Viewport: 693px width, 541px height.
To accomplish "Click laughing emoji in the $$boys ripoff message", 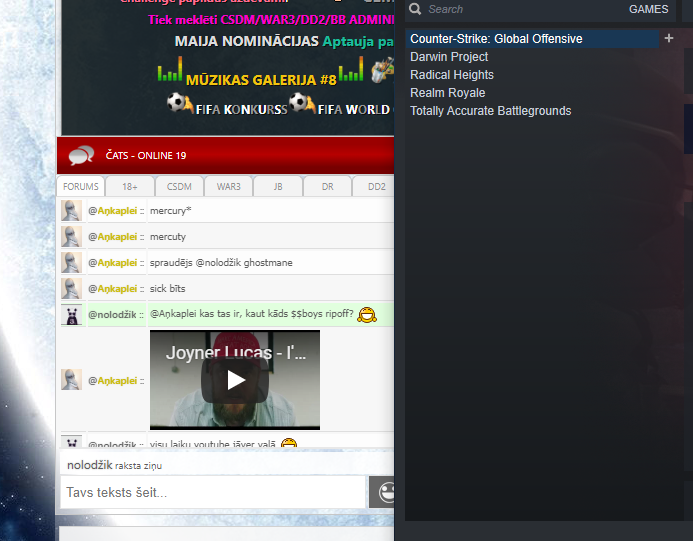I will 367,315.
